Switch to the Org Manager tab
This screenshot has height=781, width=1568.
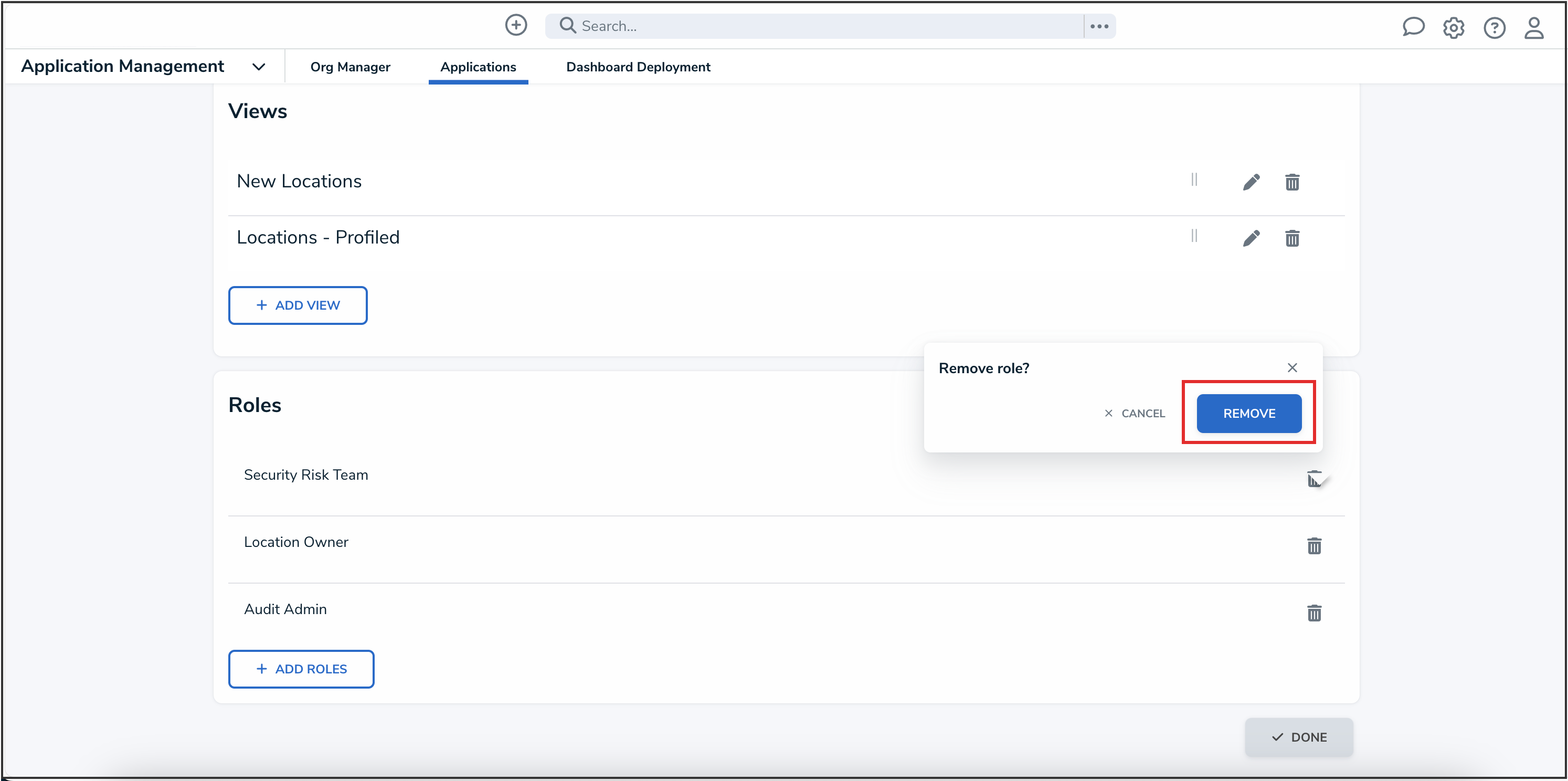point(350,67)
